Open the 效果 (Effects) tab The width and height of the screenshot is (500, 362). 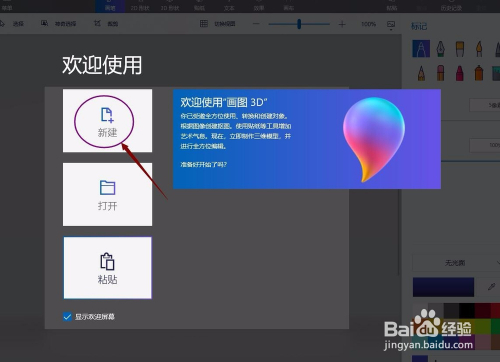[x=259, y=6]
